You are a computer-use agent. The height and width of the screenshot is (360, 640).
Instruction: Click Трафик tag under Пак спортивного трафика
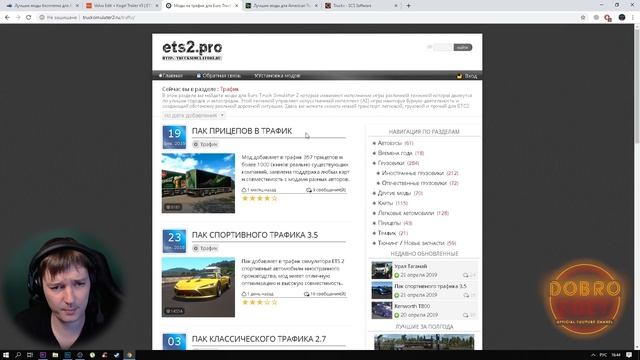coord(205,248)
